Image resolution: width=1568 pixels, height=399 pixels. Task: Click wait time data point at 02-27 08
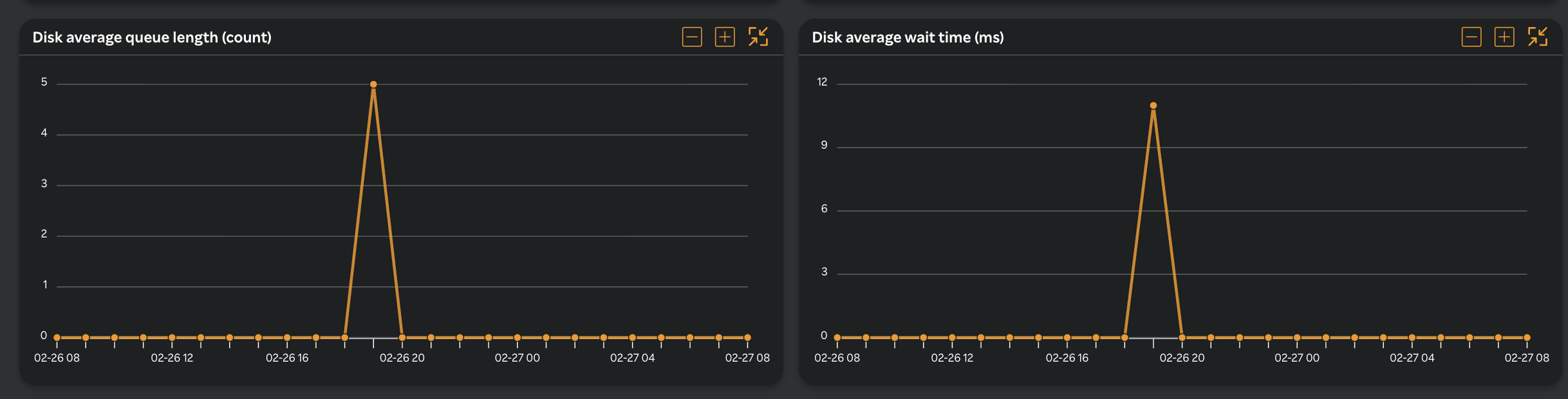point(1527,337)
